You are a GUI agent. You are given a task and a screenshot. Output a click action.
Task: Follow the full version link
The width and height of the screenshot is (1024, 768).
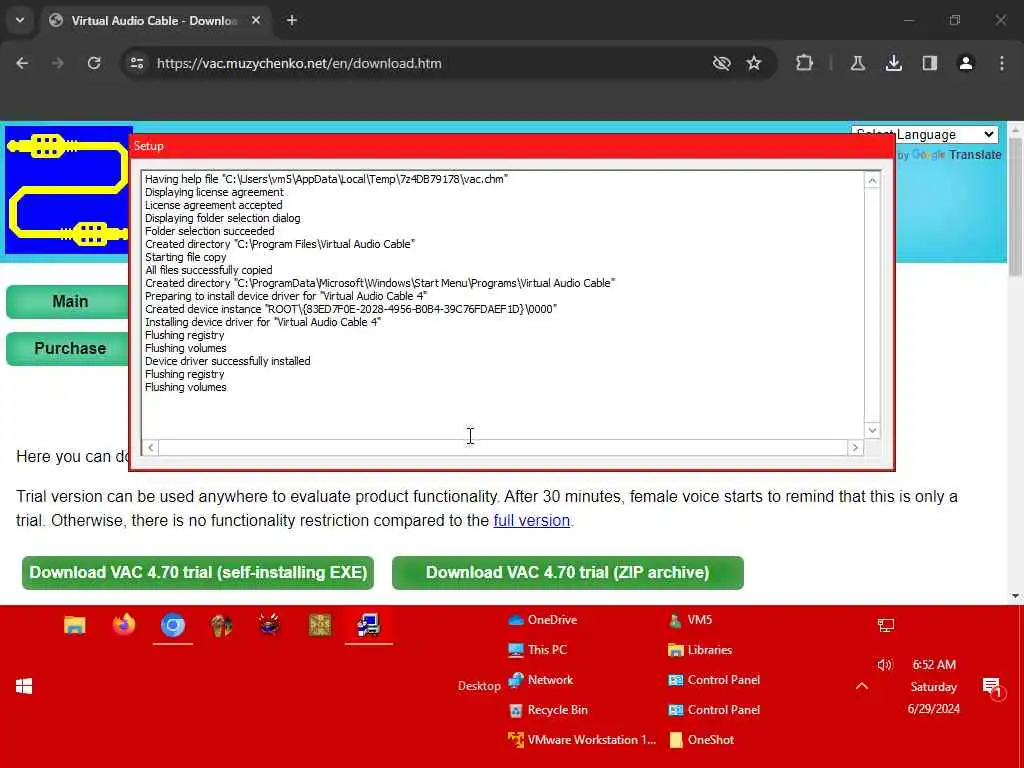[532, 520]
